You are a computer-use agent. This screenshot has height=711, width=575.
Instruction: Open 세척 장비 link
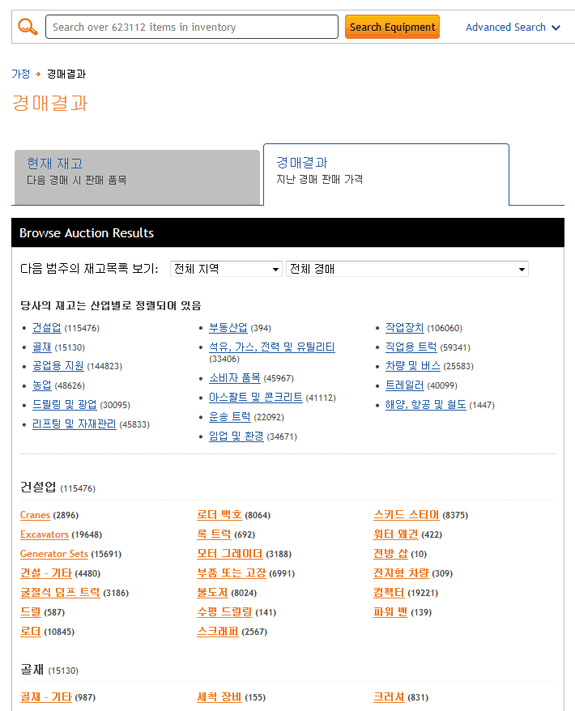219,697
